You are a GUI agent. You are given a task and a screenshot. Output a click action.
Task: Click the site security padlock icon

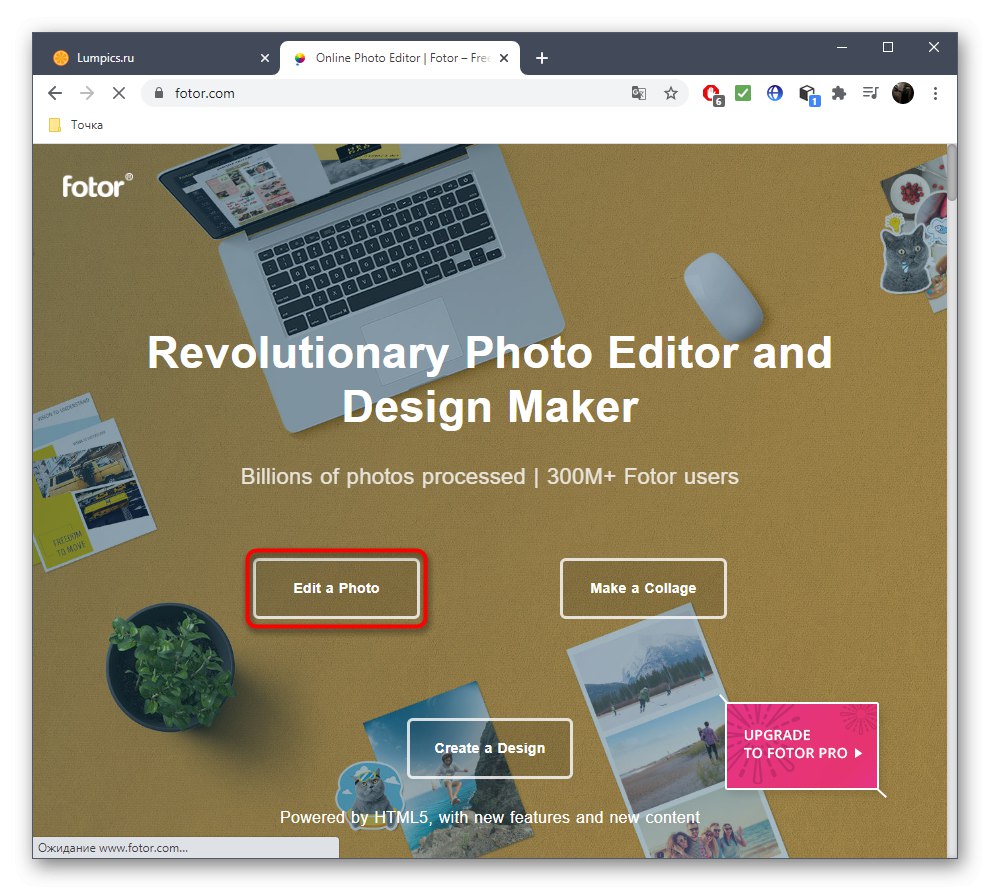click(x=157, y=93)
